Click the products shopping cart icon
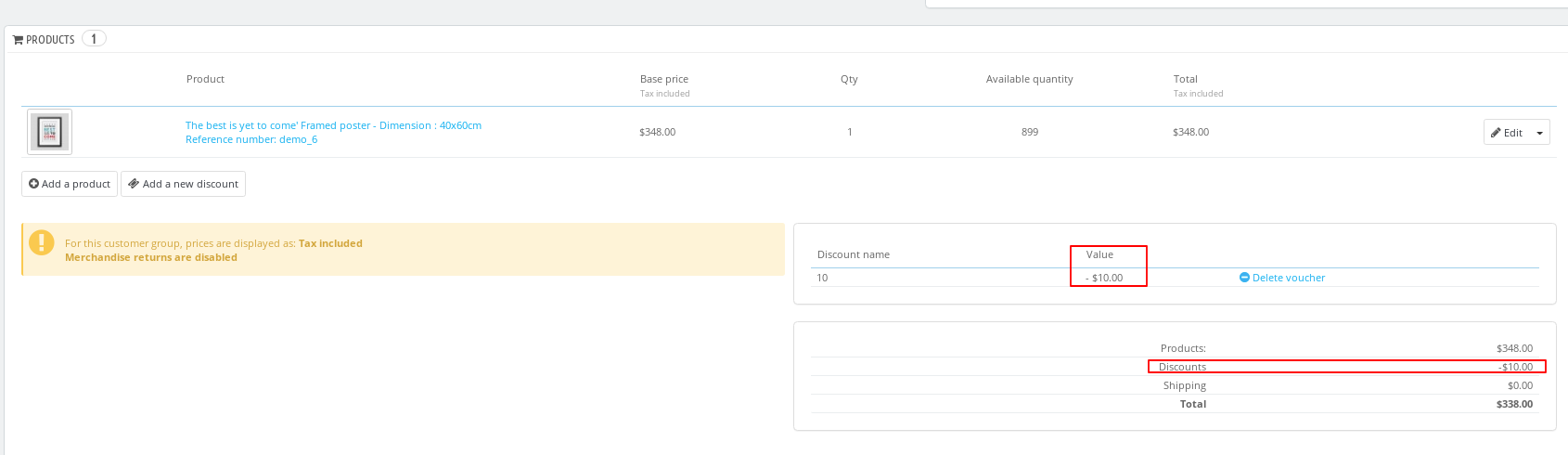The width and height of the screenshot is (1568, 455). click(18, 40)
